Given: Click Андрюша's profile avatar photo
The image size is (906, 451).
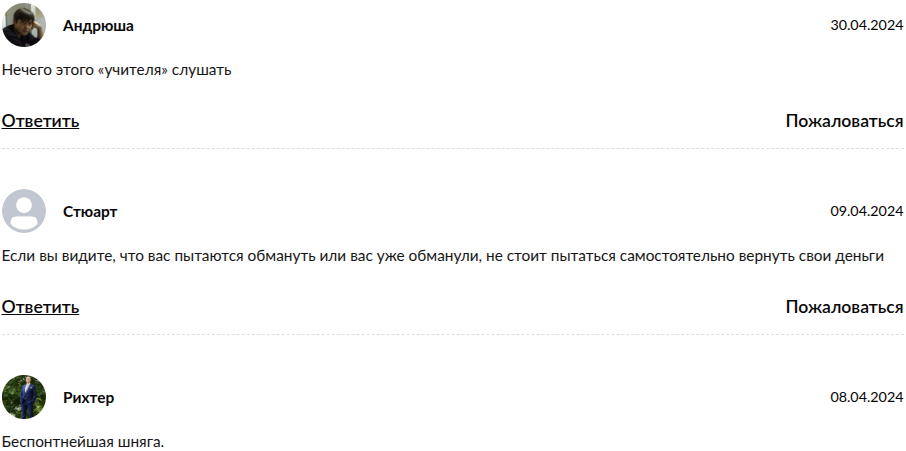Looking at the screenshot, I should pos(24,25).
